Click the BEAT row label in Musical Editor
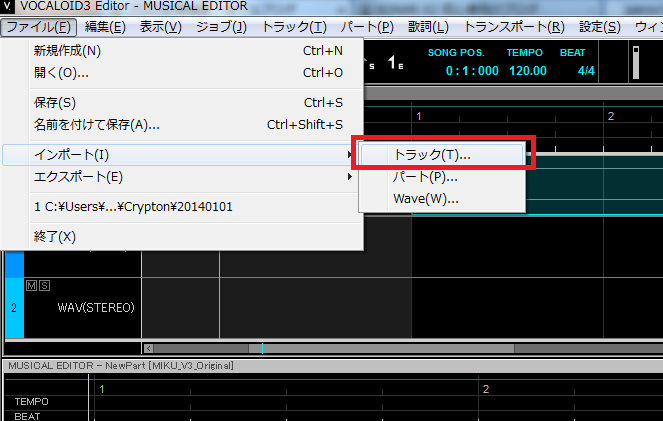The image size is (663, 421). tap(27, 416)
